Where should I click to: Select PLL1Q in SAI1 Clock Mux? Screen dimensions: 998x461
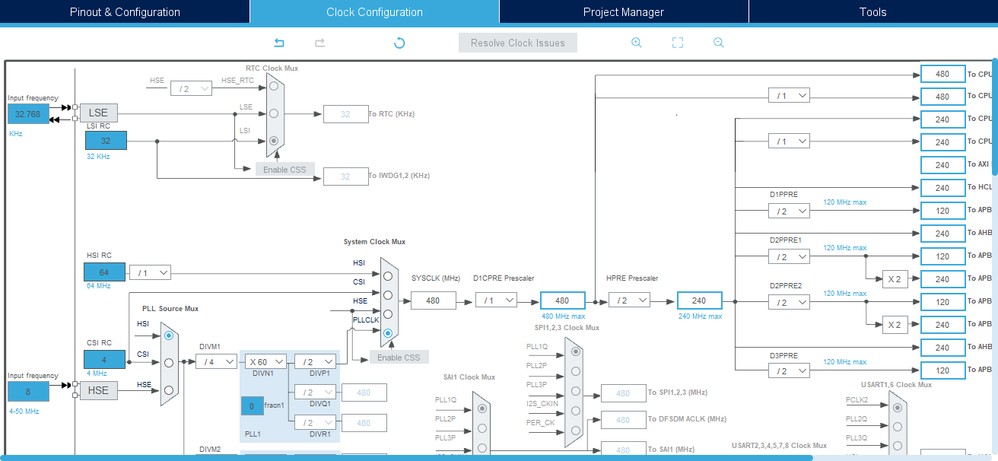tap(482, 408)
